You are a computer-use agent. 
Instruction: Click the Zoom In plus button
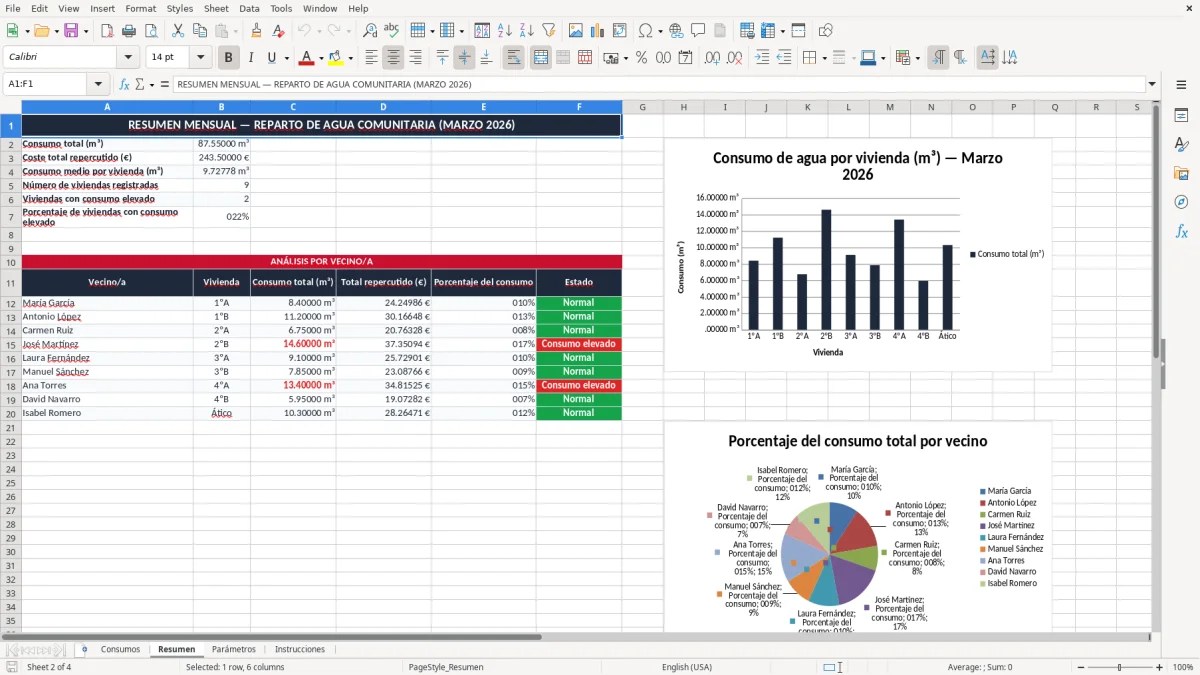tap(1159, 667)
